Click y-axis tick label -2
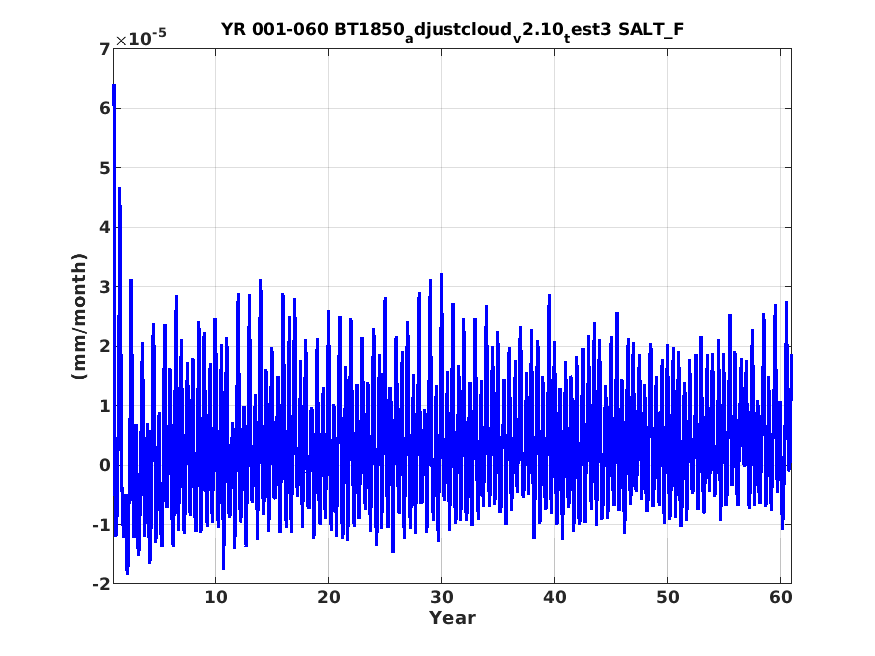 102,584
